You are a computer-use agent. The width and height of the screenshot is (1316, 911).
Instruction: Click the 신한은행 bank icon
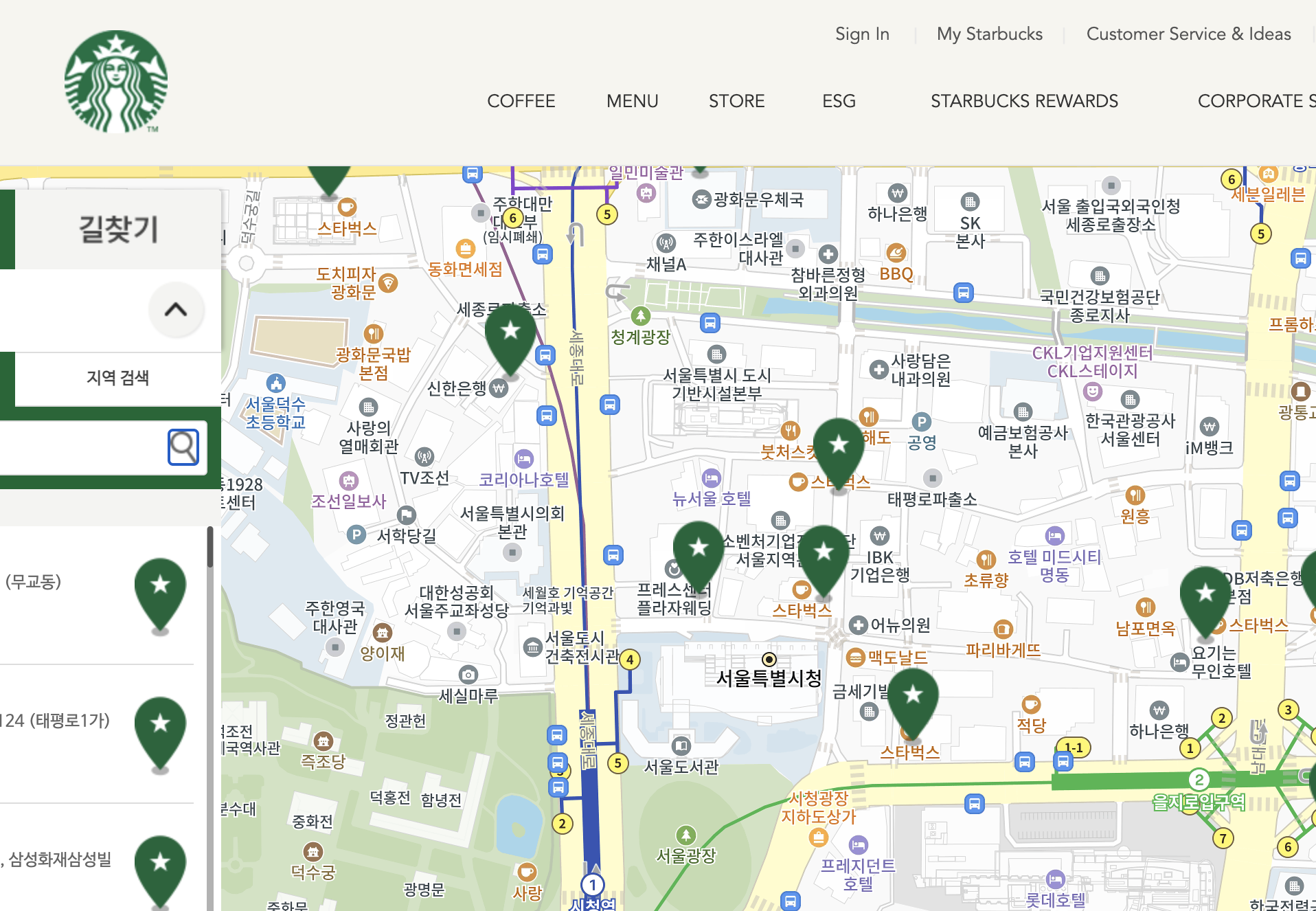tap(499, 388)
